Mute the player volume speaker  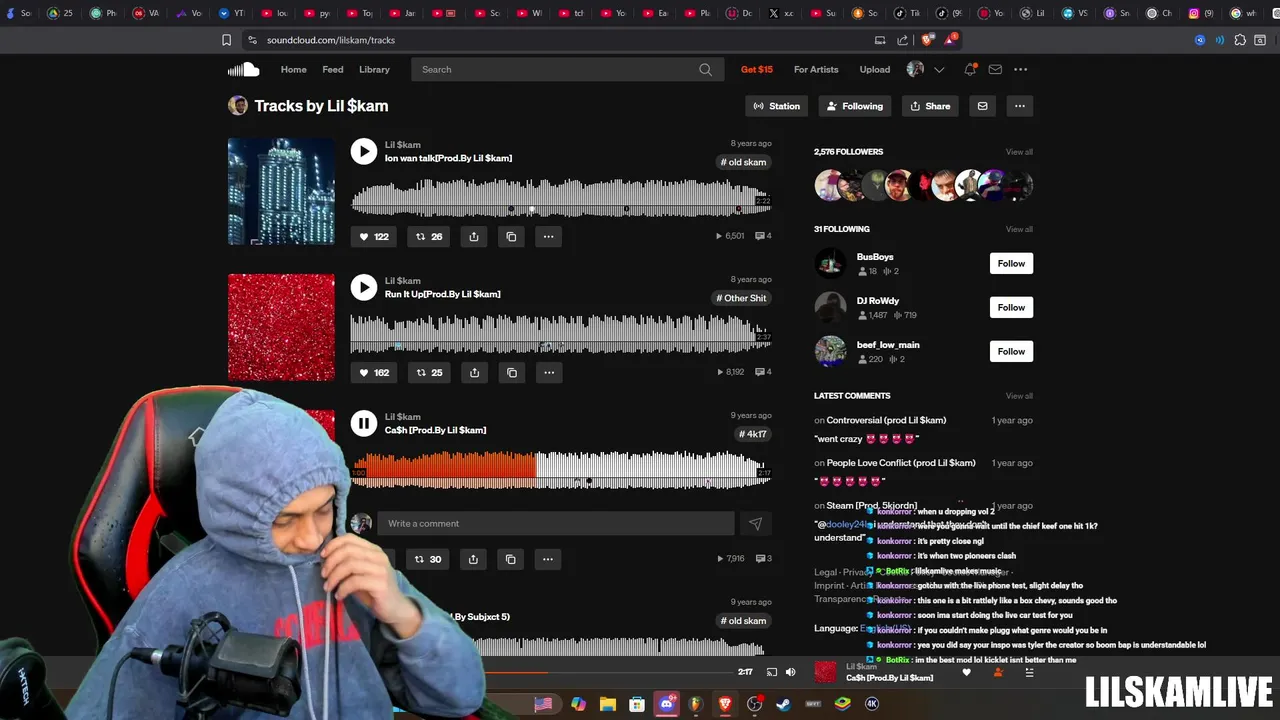(x=790, y=672)
